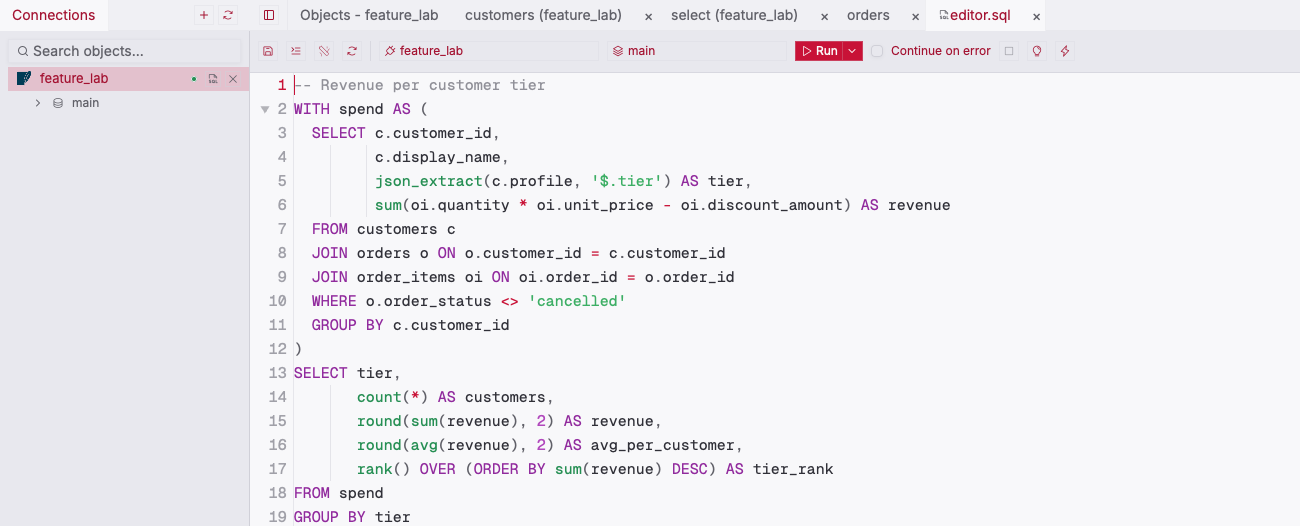This screenshot has width=1300, height=526.
Task: Open the Run options dropdown arrow
Action: point(852,51)
